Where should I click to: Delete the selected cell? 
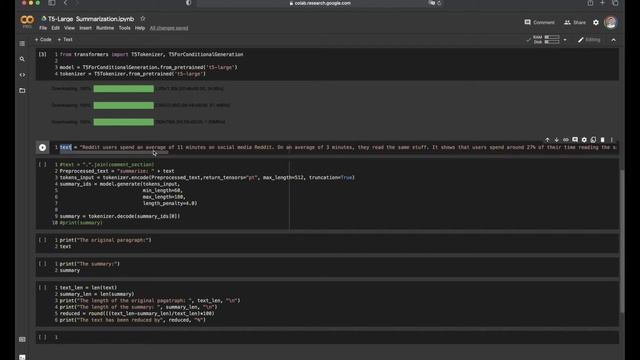tap(602, 140)
